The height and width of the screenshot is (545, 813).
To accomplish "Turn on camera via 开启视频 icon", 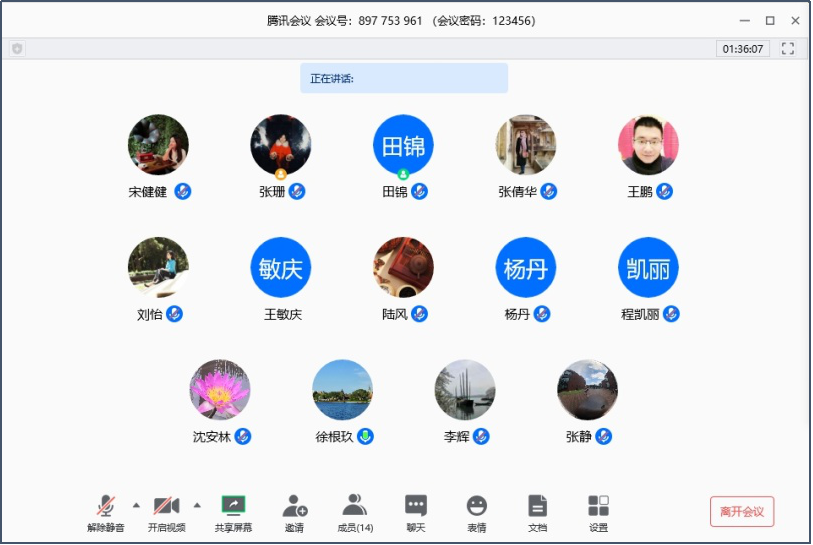I will pos(166,506).
